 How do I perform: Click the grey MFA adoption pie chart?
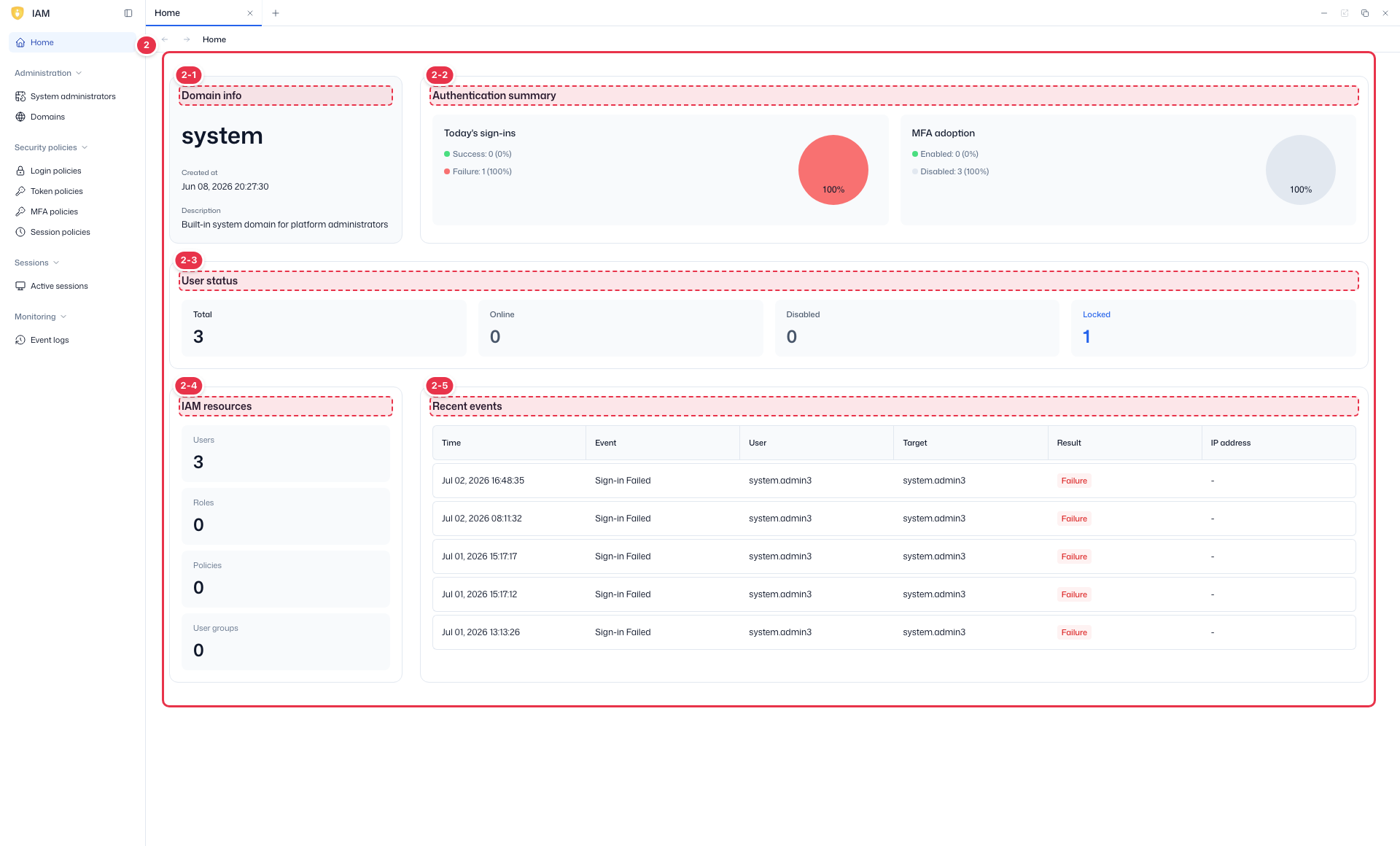coord(1301,170)
